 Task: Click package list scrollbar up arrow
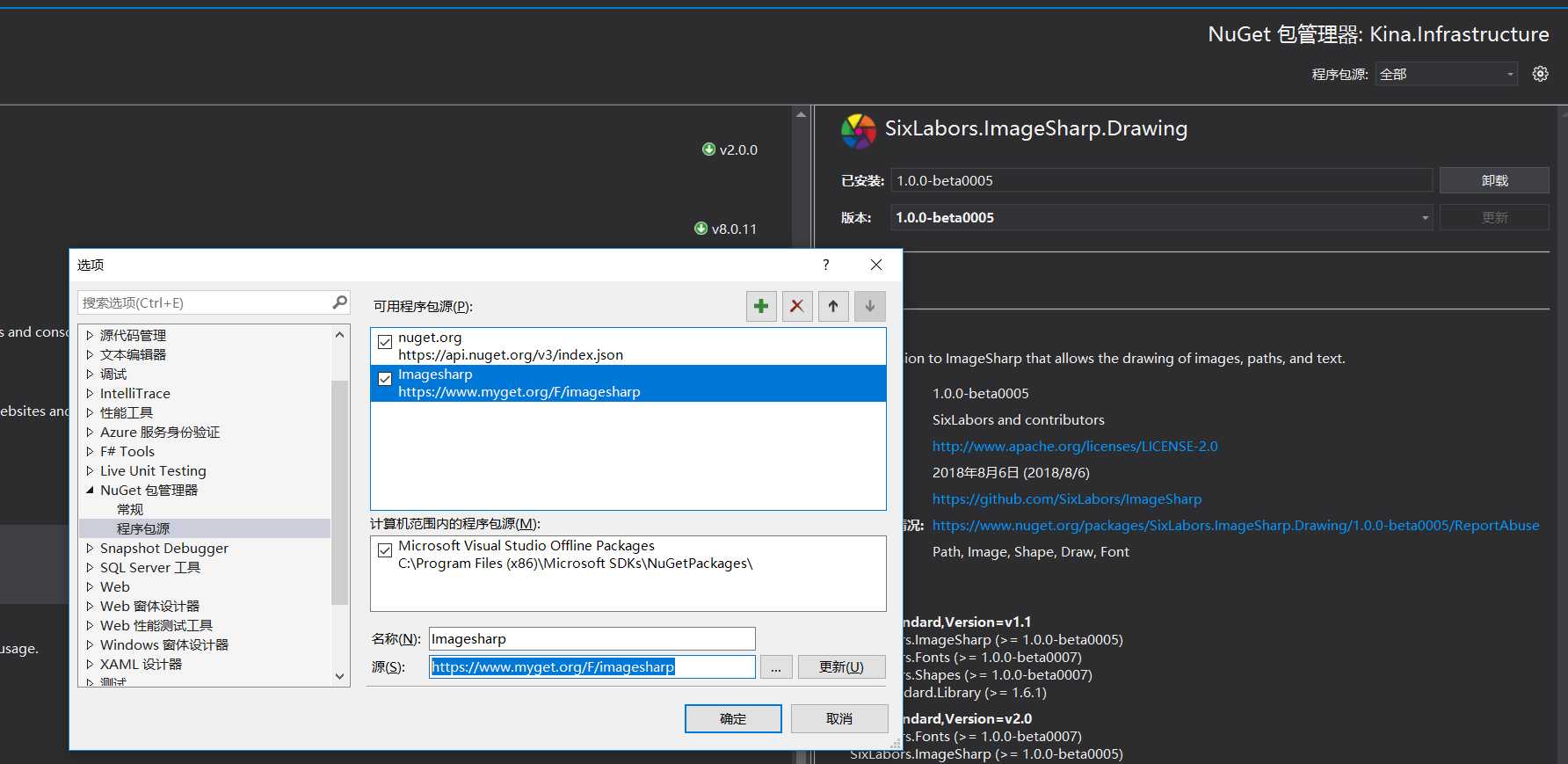(801, 114)
